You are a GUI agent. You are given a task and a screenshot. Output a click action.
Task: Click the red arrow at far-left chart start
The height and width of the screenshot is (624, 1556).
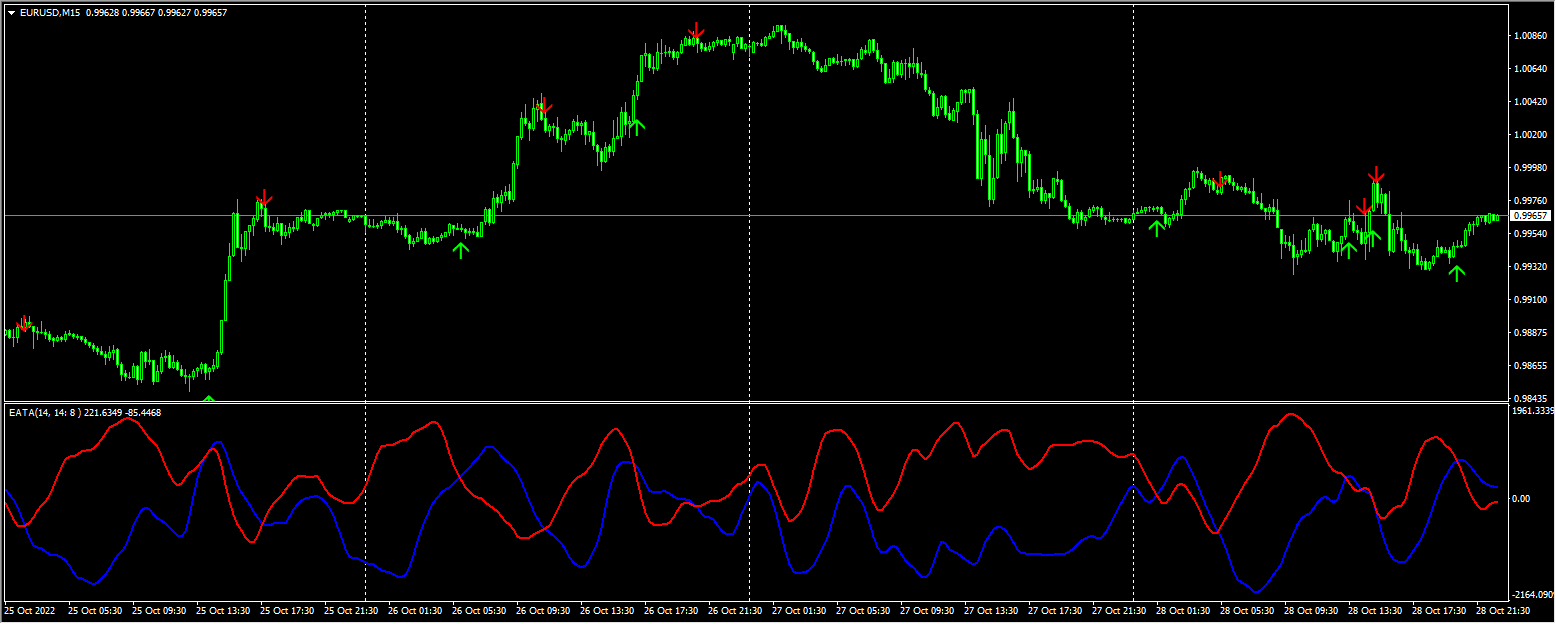(x=25, y=323)
